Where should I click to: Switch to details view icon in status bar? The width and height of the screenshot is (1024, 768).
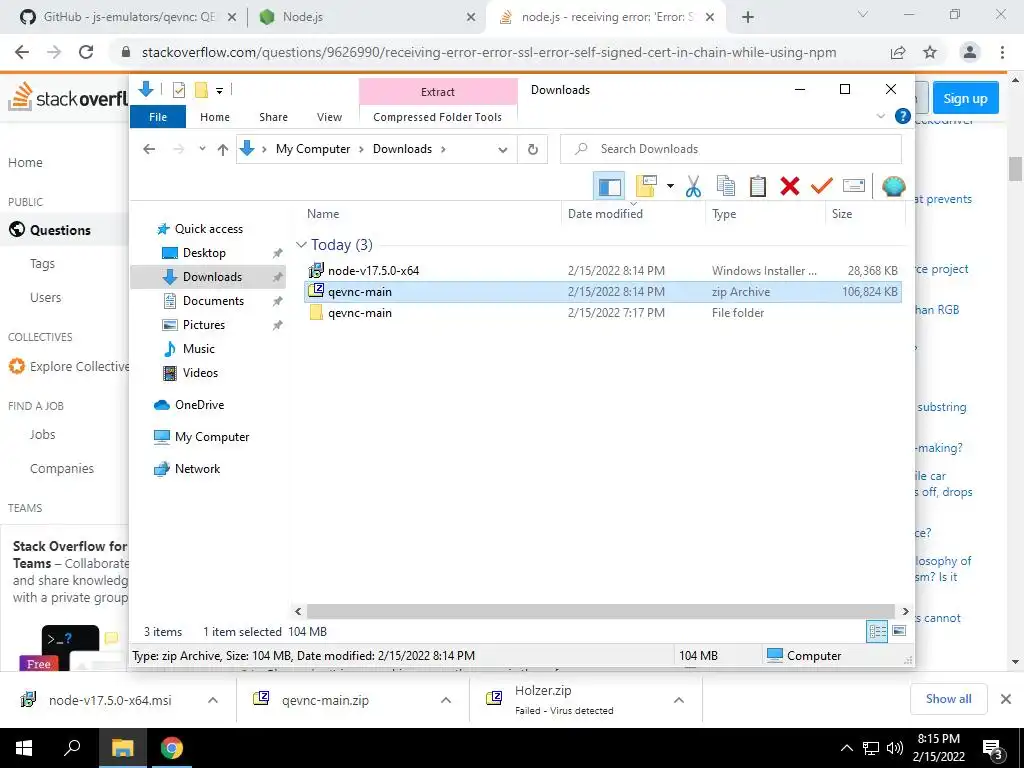(x=877, y=632)
